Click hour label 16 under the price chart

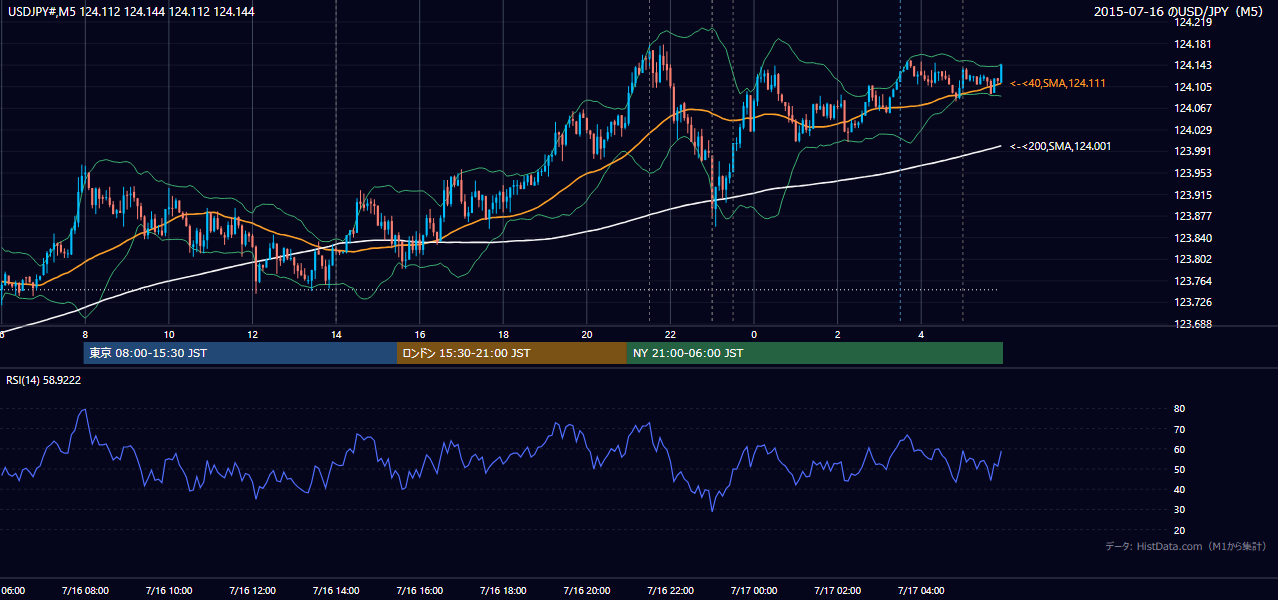[x=420, y=334]
